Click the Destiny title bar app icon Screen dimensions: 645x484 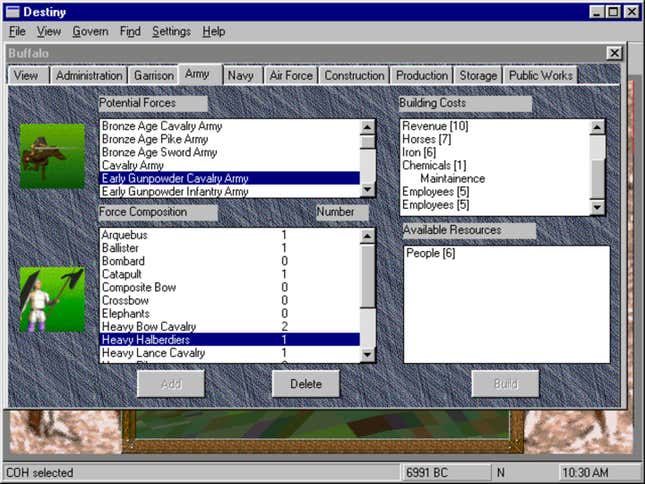[x=13, y=12]
